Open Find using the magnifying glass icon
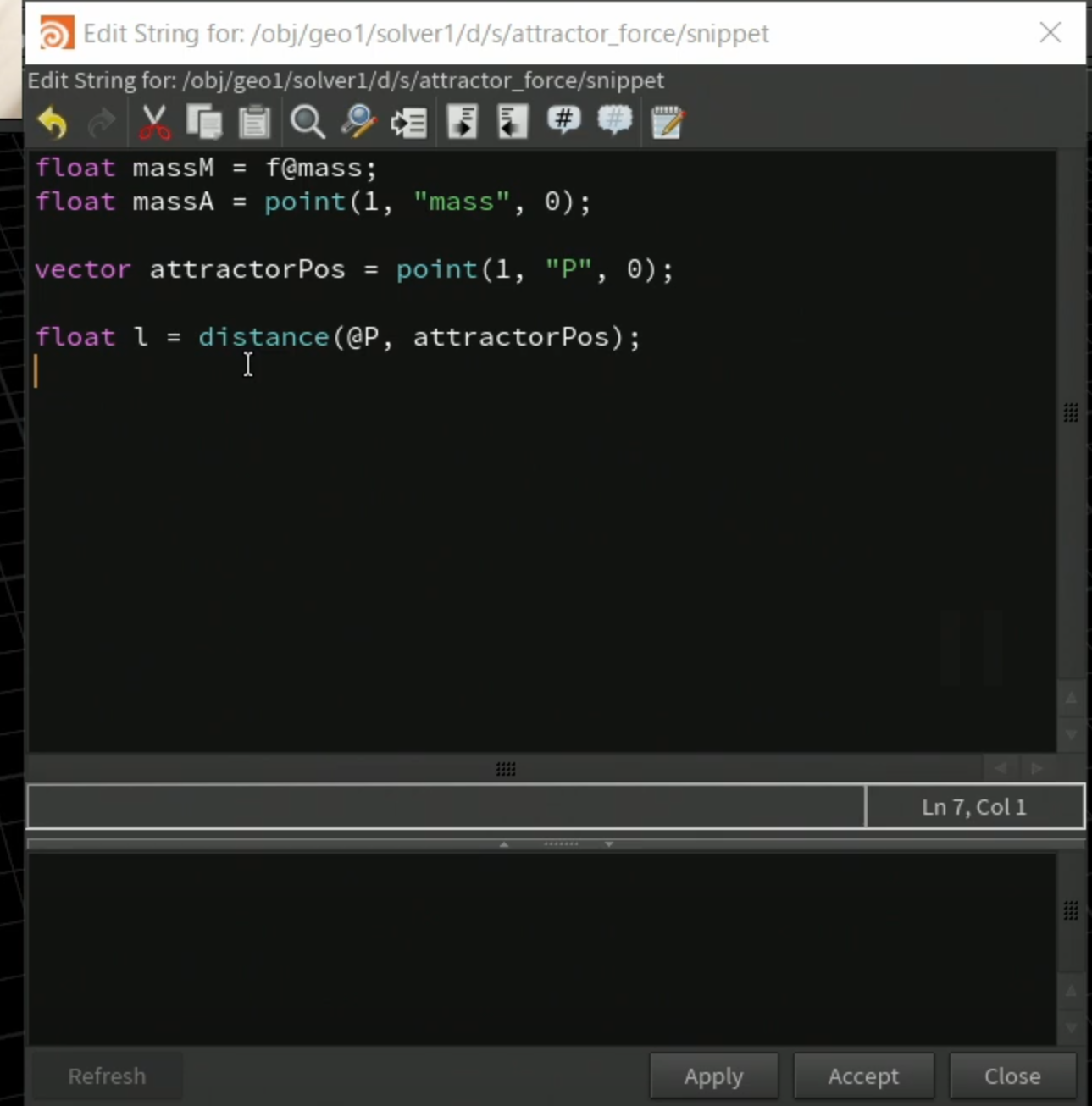The width and height of the screenshot is (1092, 1106). (307, 123)
